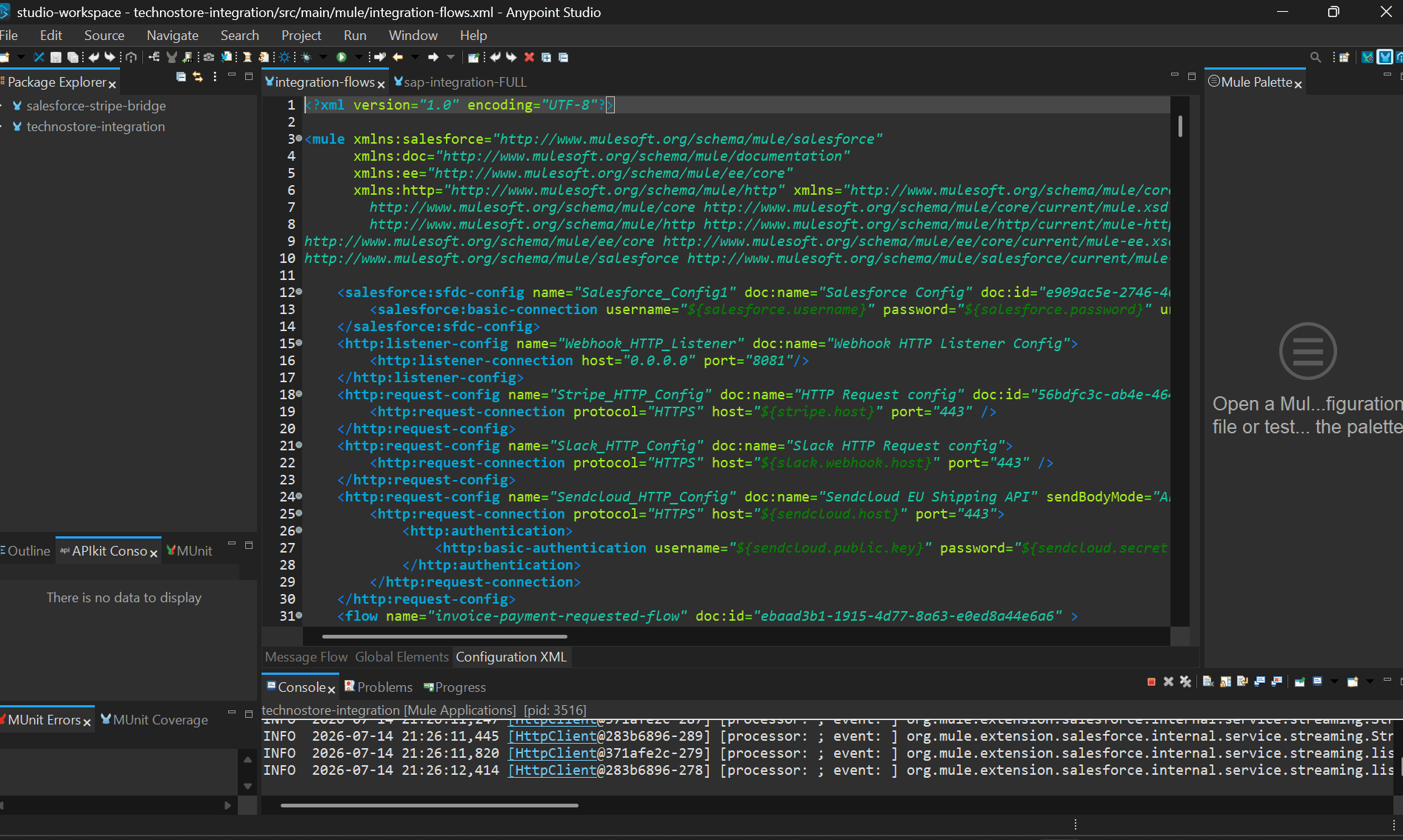Click the yellow Back navigation arrow
Image resolution: width=1403 pixels, height=840 pixels.
pyautogui.click(x=398, y=57)
